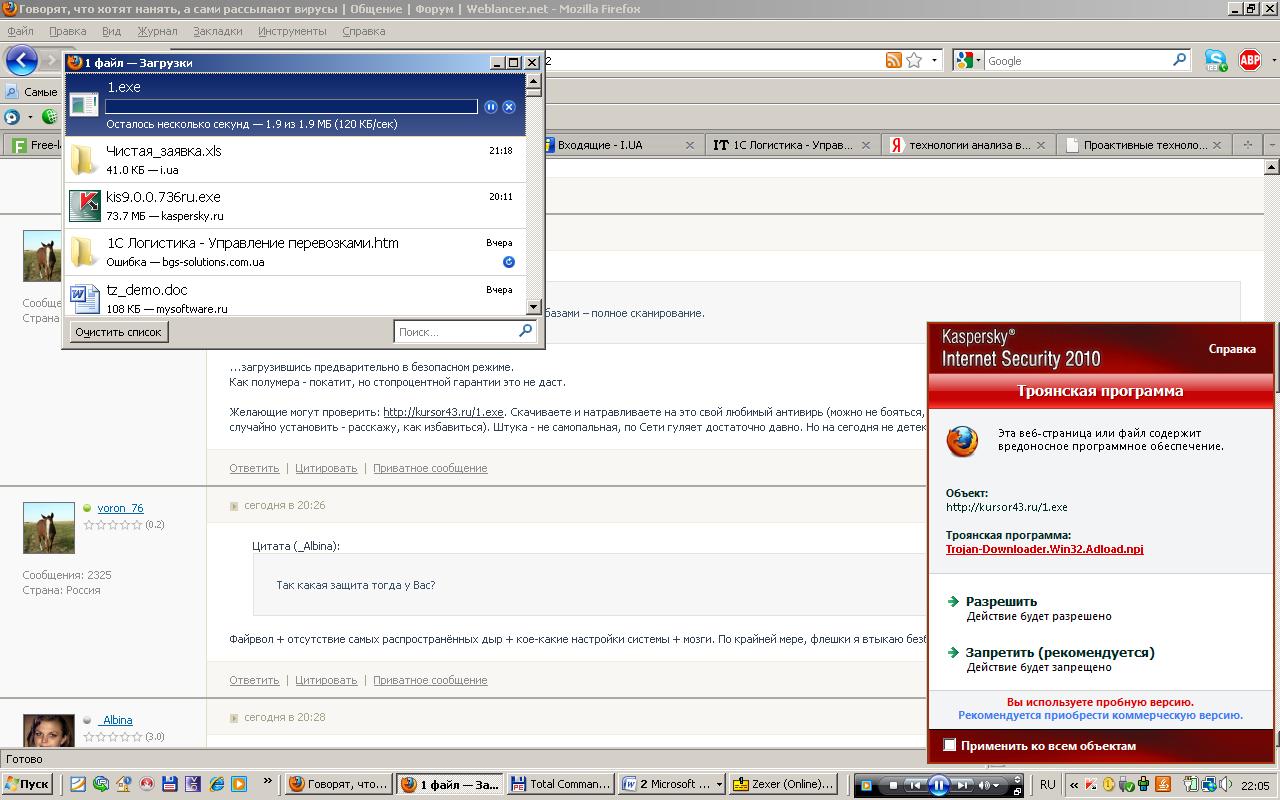Close the Проактивные техноло... tab
Image resolution: width=1280 pixels, height=800 pixels.
click(1218, 145)
